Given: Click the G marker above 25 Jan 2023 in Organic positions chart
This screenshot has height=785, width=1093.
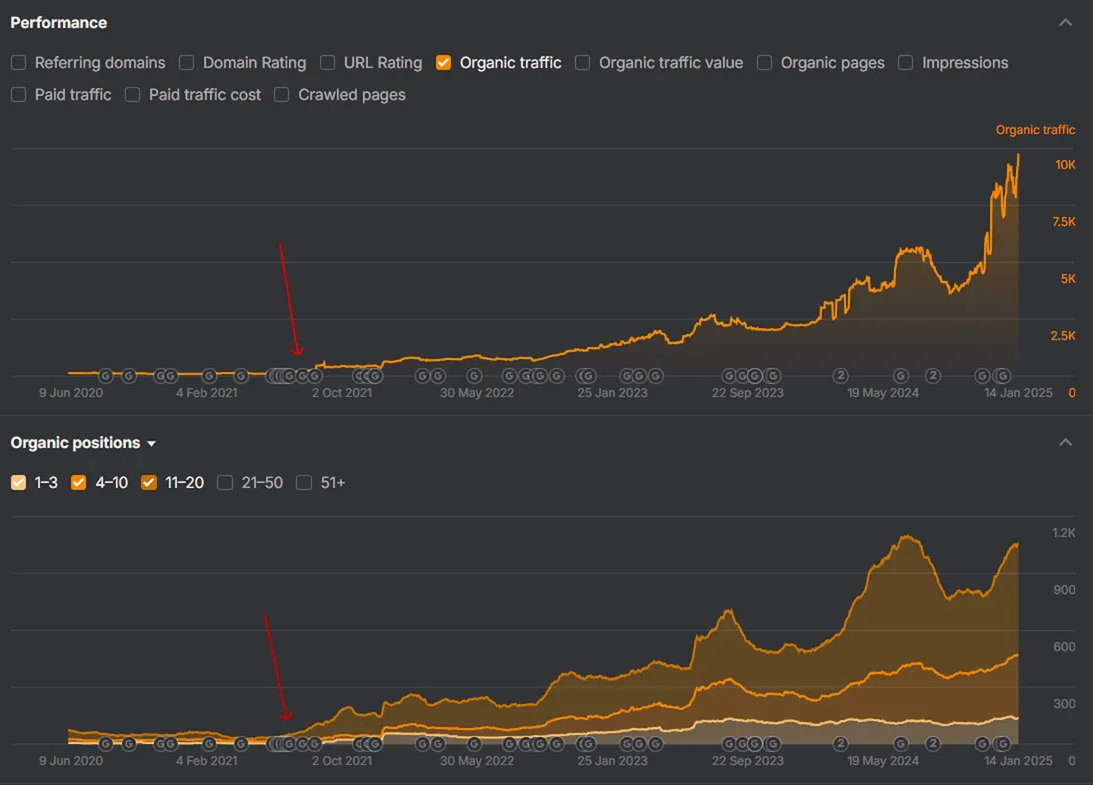Looking at the screenshot, I should [x=587, y=744].
